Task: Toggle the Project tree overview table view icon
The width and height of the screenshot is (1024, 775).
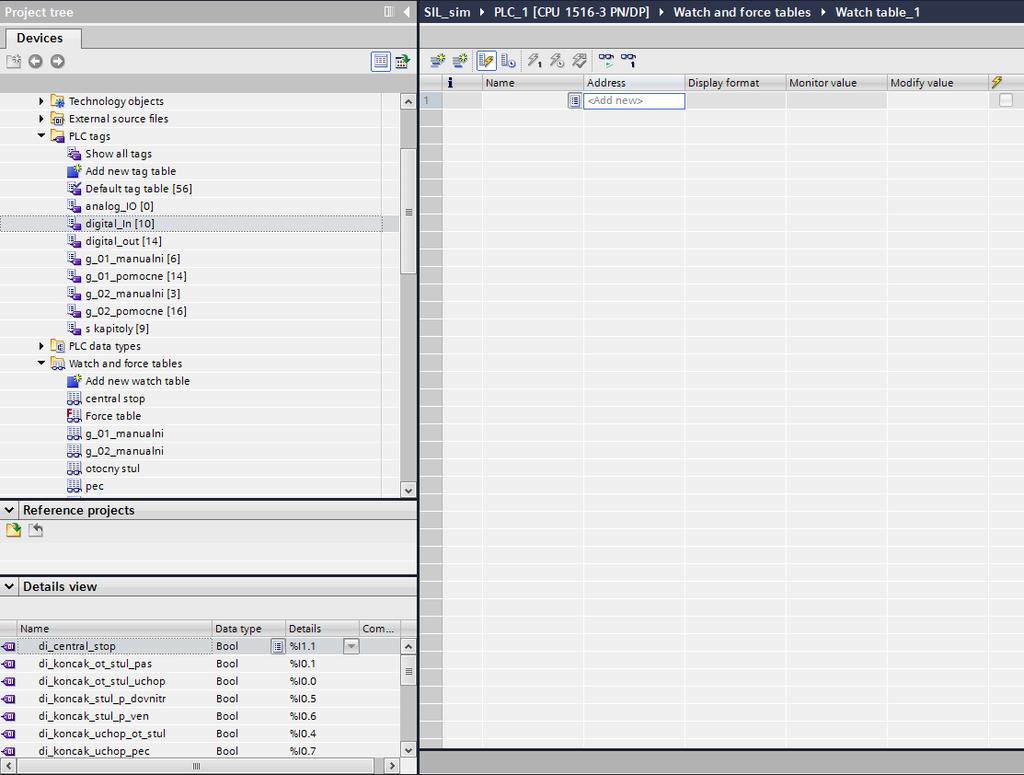Action: [381, 61]
